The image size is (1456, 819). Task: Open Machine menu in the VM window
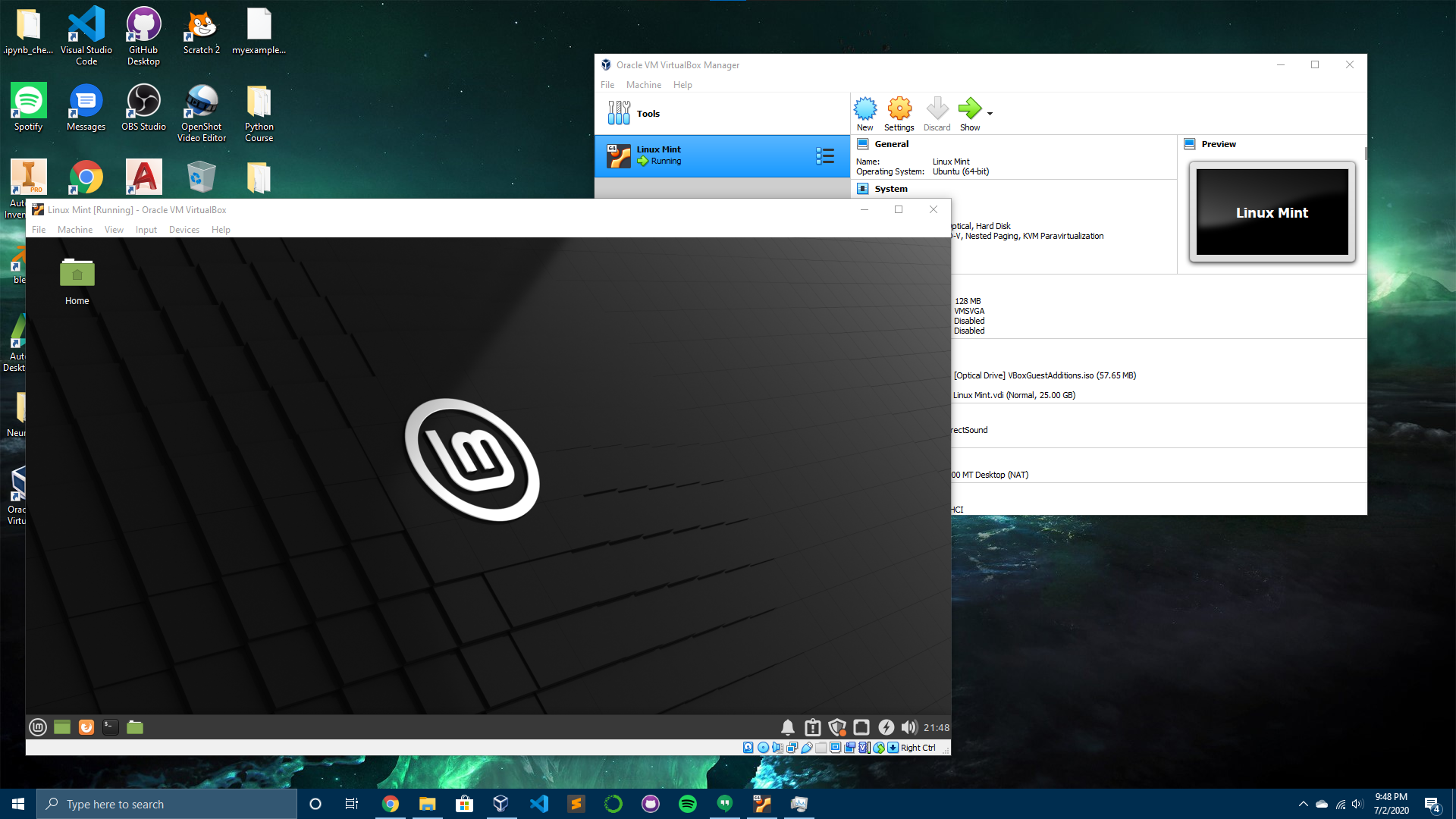click(x=75, y=230)
